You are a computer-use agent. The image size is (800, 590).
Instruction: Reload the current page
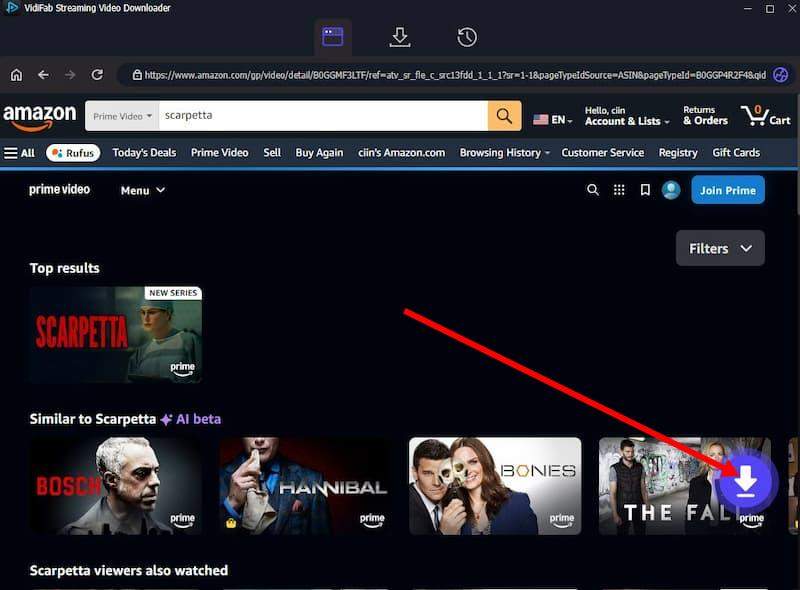click(x=97, y=75)
